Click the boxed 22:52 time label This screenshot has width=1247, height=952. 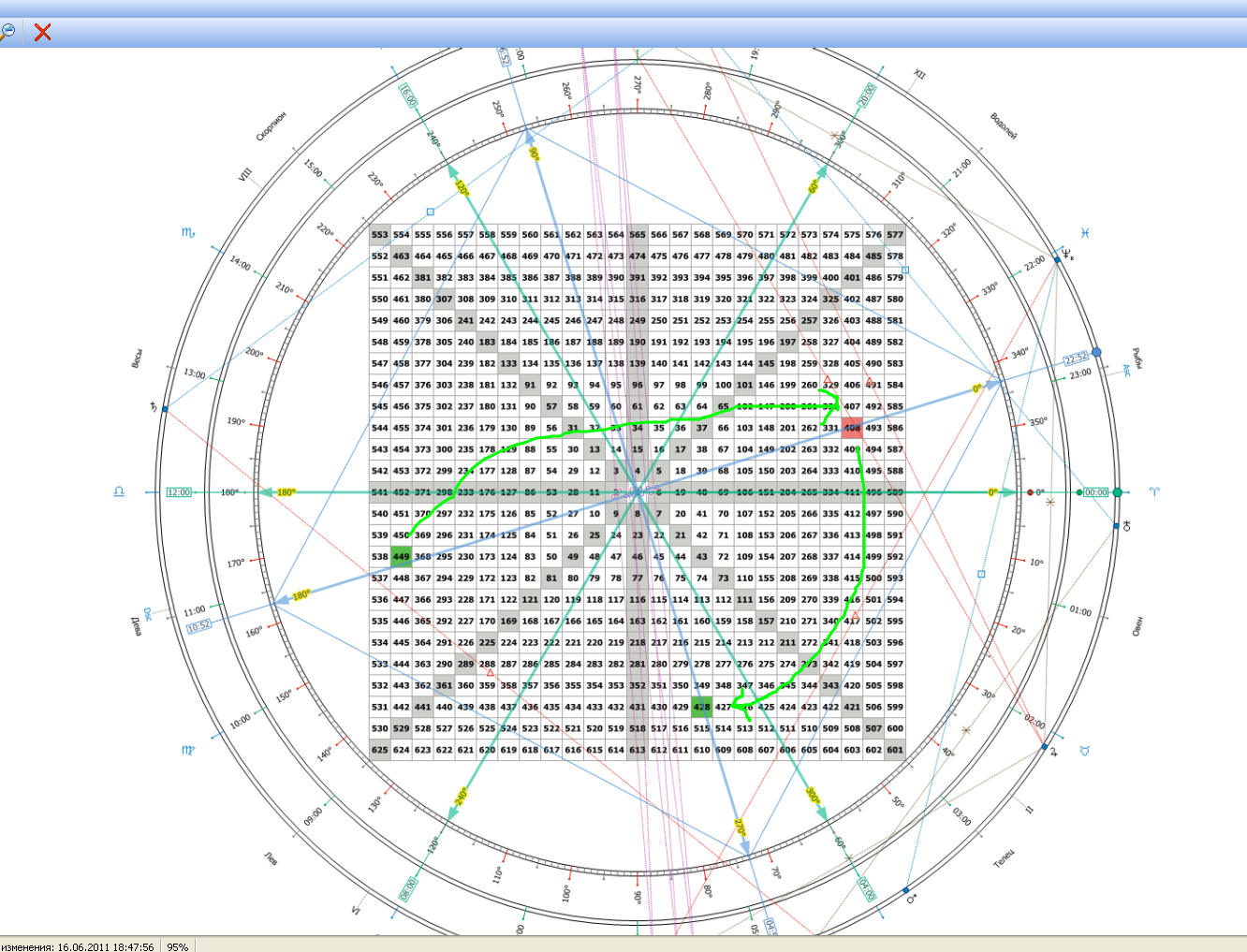[1076, 359]
